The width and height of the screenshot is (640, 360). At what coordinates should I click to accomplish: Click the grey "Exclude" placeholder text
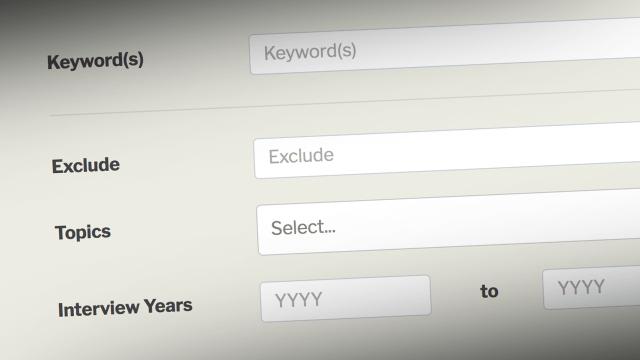click(301, 156)
